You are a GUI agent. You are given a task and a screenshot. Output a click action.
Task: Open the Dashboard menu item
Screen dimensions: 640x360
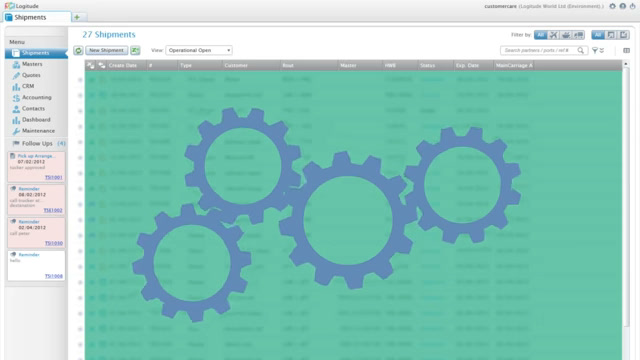36,120
